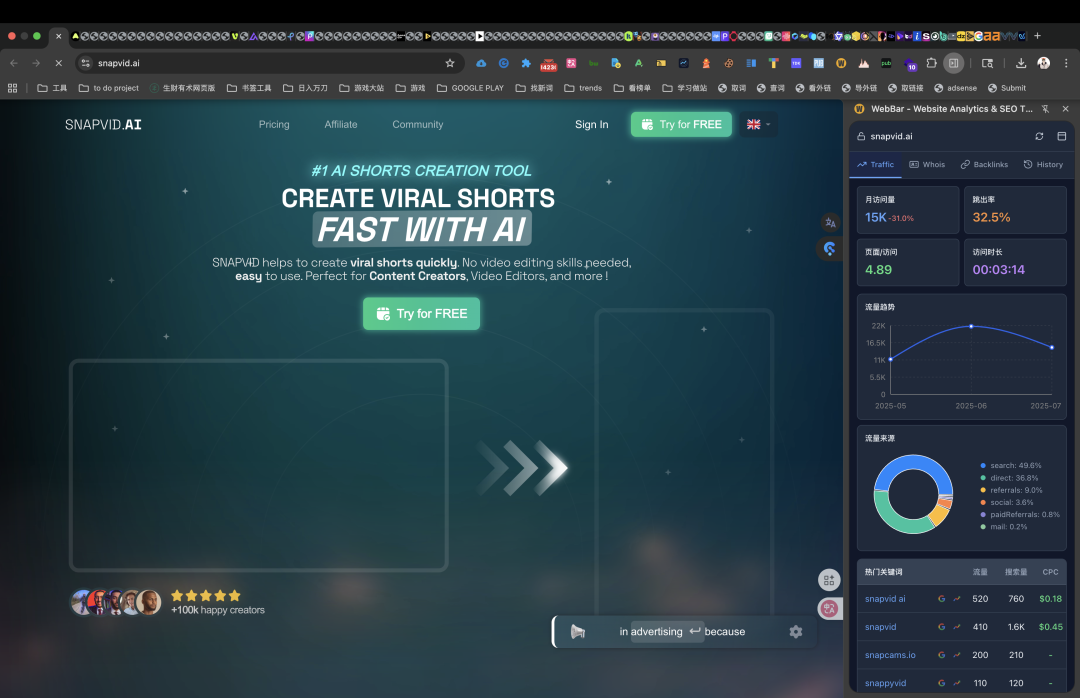Switch to the Backlinks tab
This screenshot has height=698, width=1080.
pos(984,165)
